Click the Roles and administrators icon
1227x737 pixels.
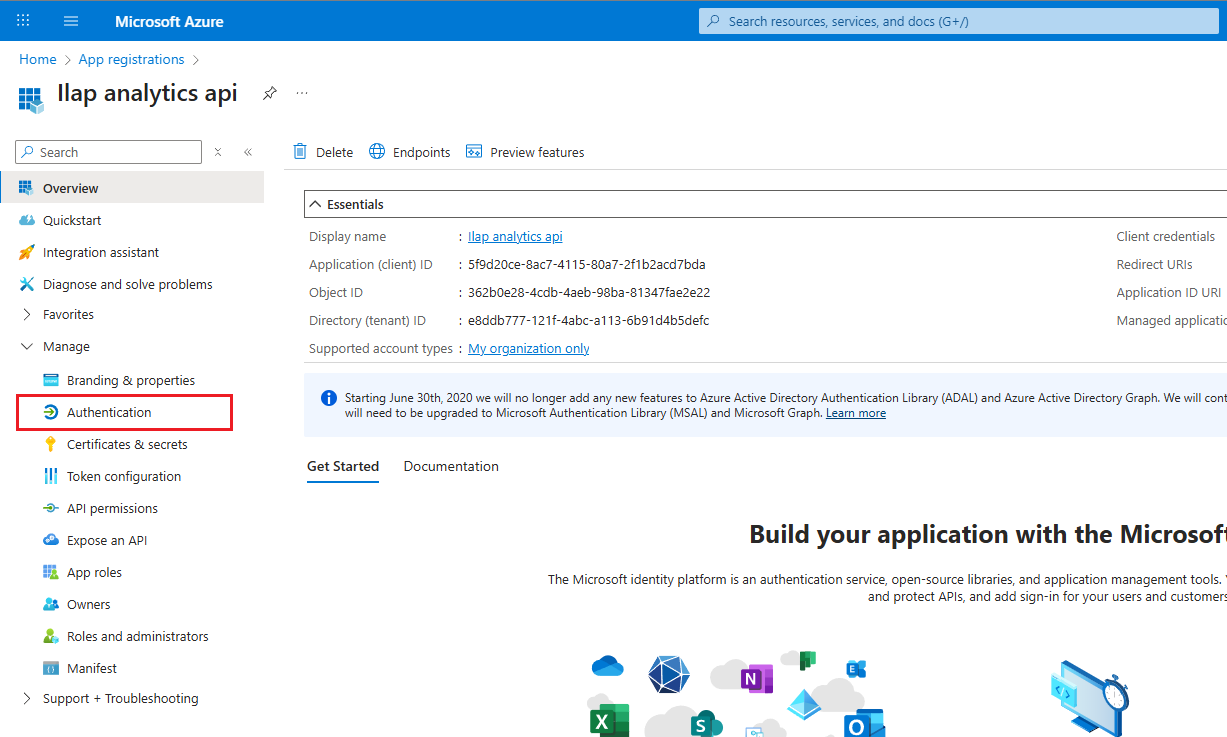[x=50, y=636]
